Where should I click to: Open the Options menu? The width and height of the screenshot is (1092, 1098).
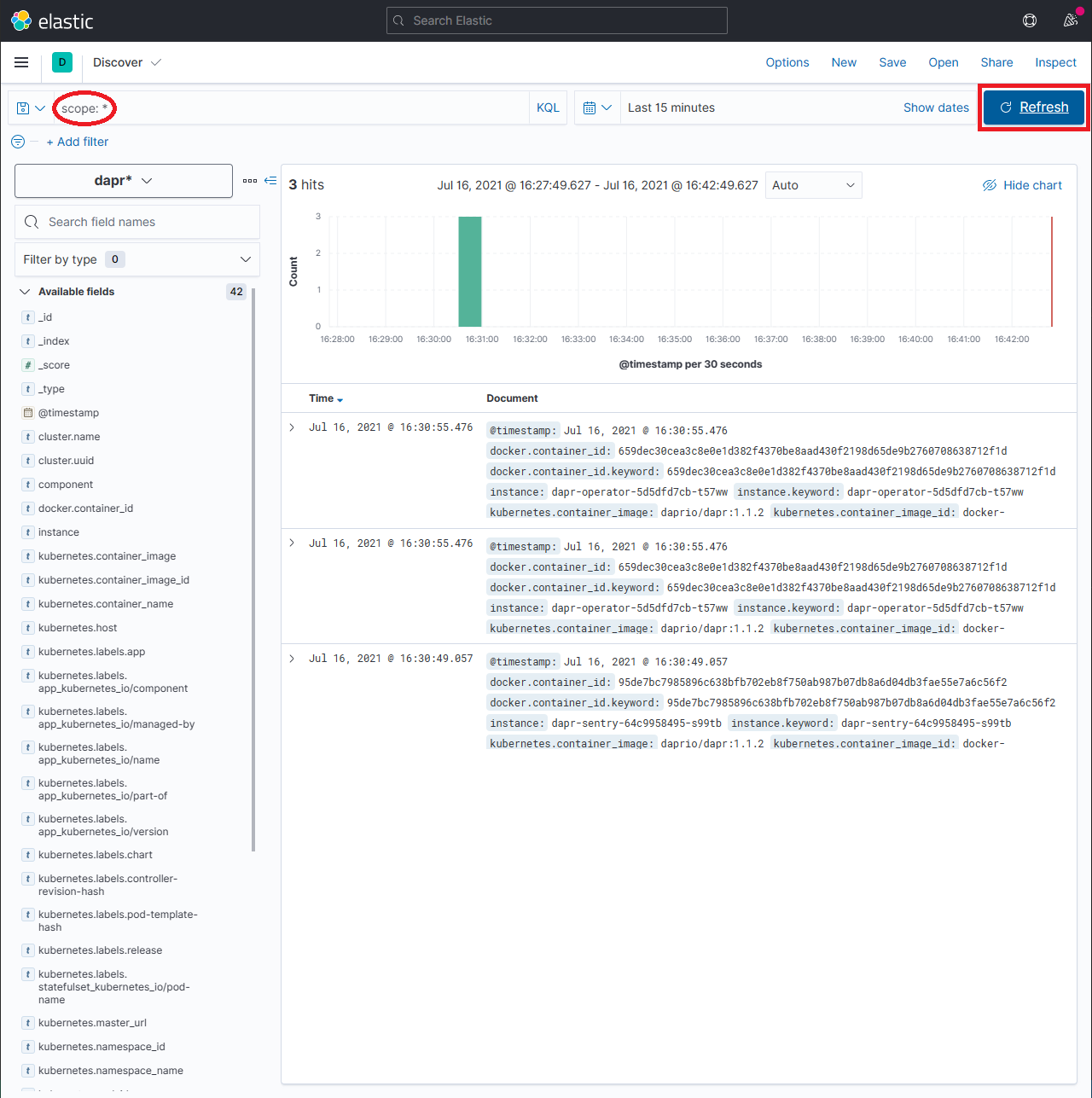(x=787, y=62)
